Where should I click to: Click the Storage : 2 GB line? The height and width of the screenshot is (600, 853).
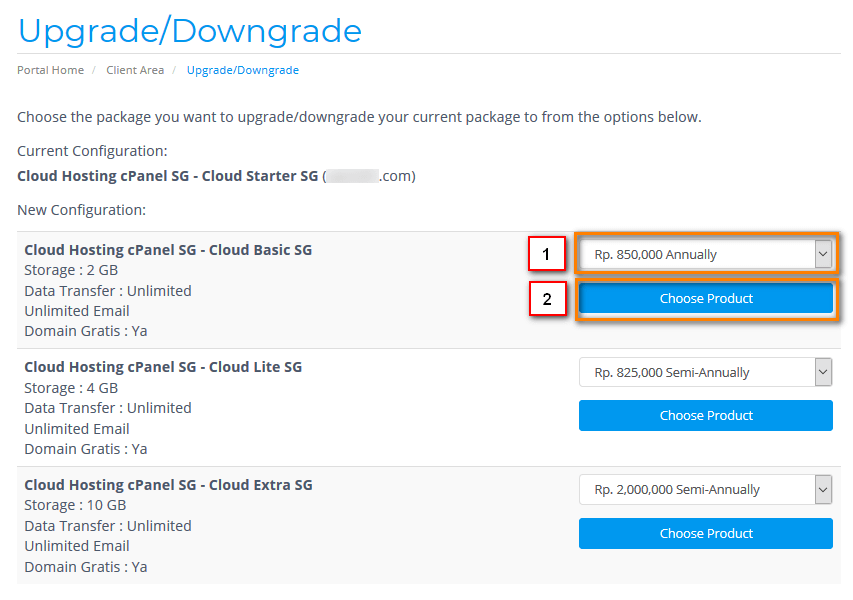tap(71, 270)
